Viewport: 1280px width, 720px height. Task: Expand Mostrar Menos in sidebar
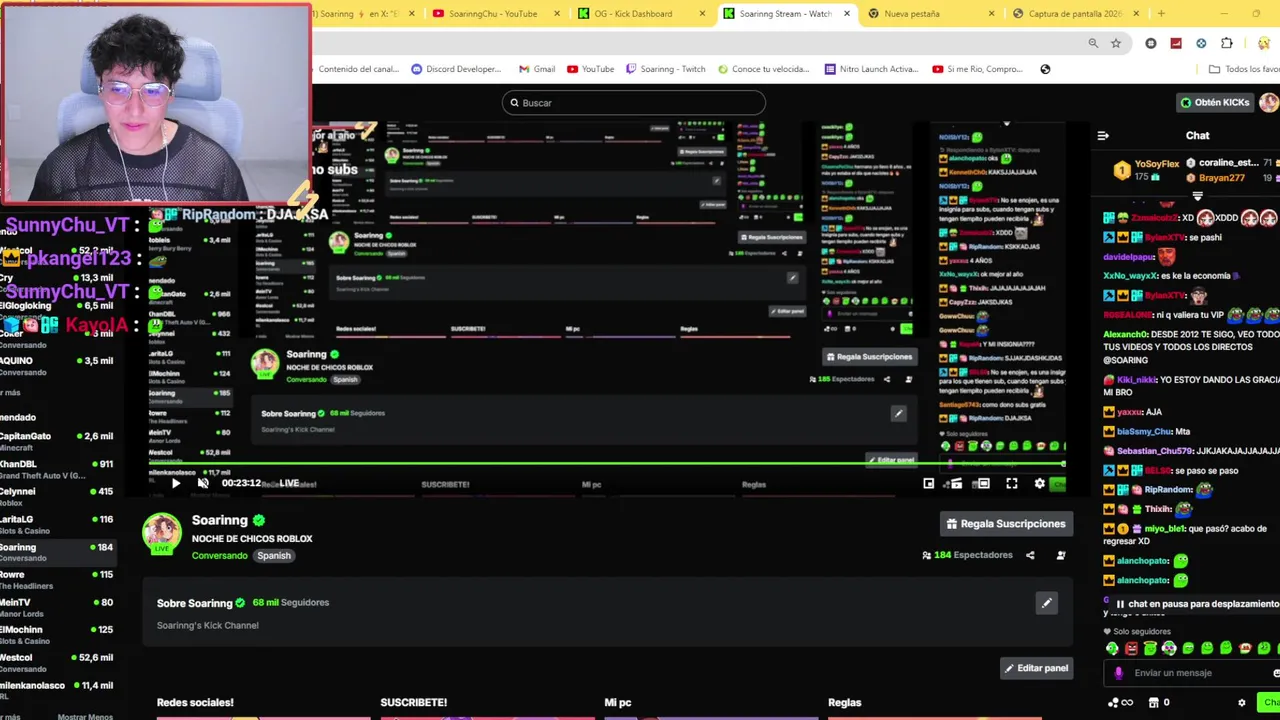pos(85,716)
